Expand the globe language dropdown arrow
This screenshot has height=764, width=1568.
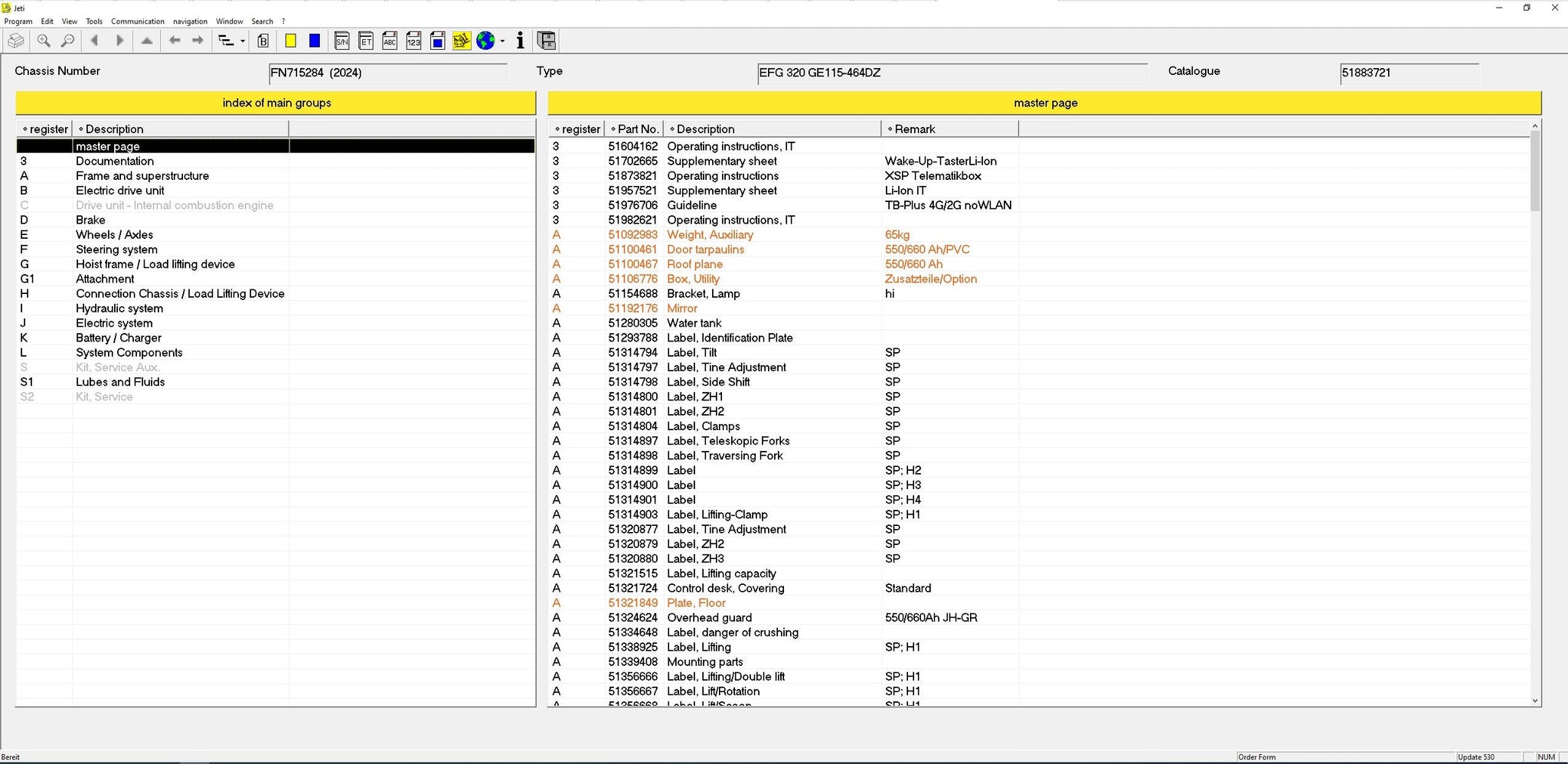pos(502,41)
